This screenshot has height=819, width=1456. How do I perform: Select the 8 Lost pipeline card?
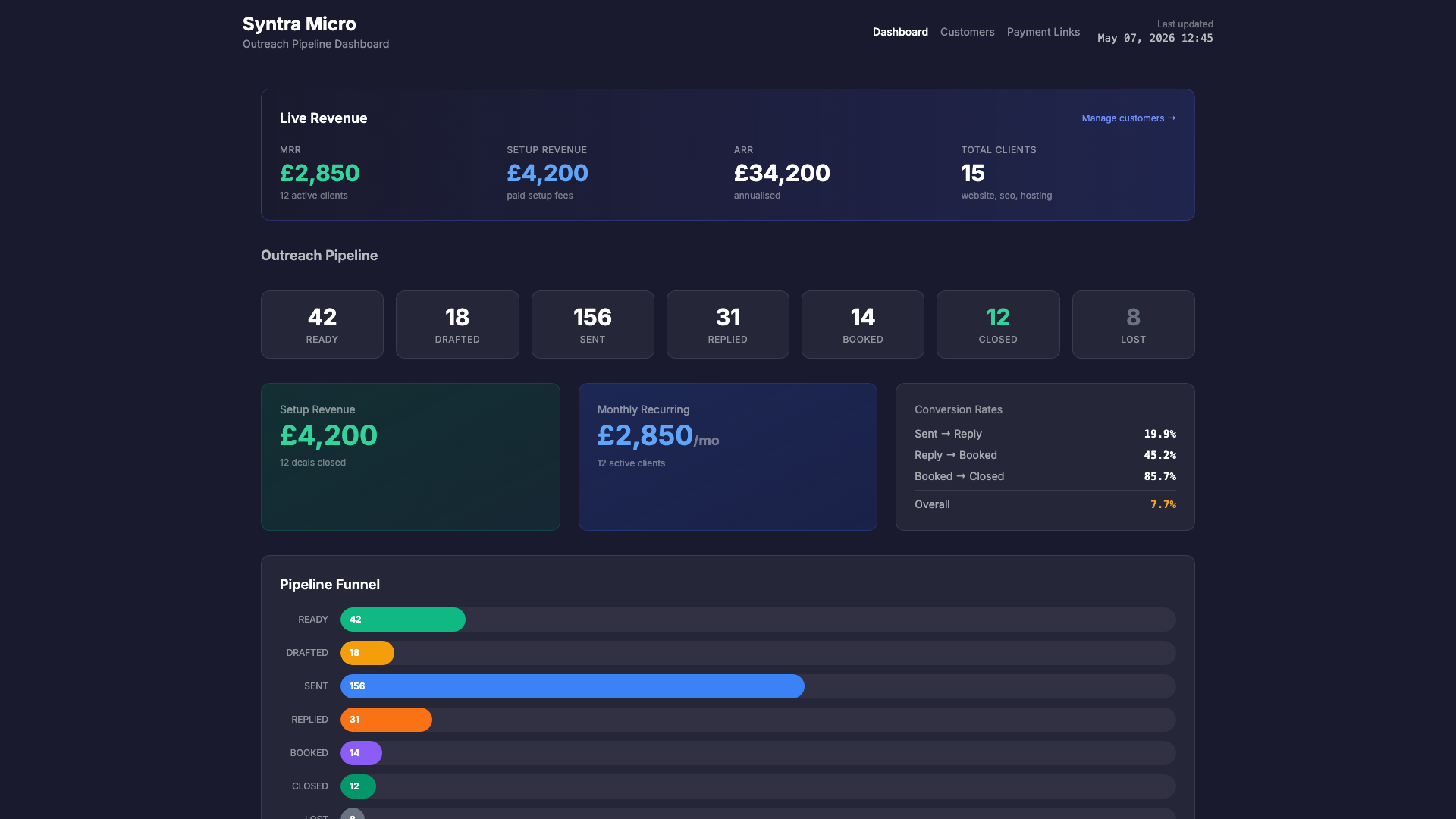tap(1133, 325)
